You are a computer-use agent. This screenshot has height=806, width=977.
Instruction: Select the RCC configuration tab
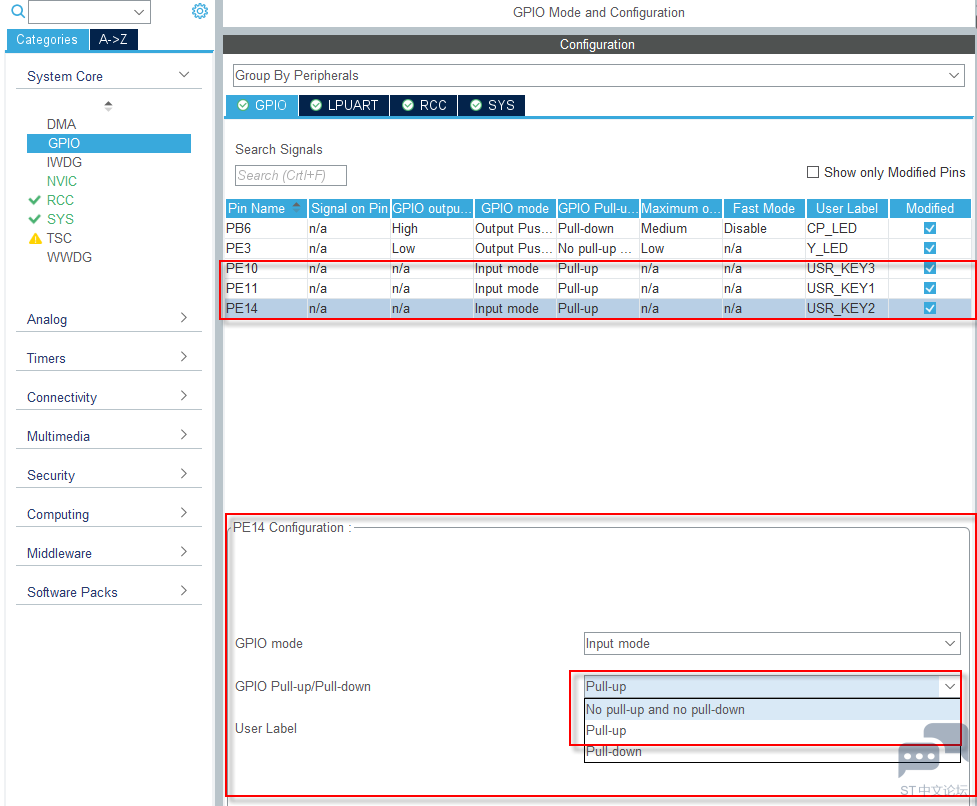424,105
